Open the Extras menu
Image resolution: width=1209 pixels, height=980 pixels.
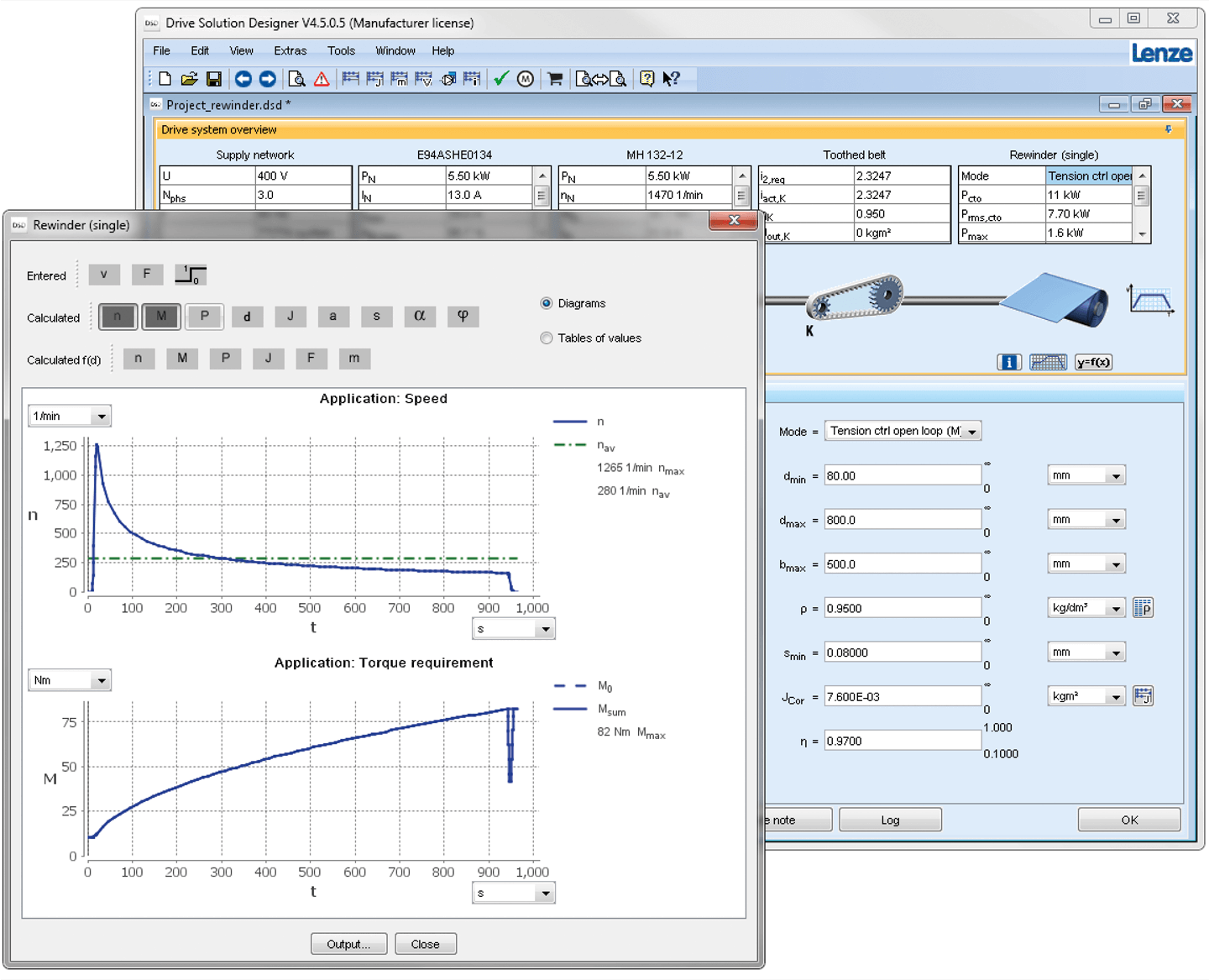pos(290,51)
